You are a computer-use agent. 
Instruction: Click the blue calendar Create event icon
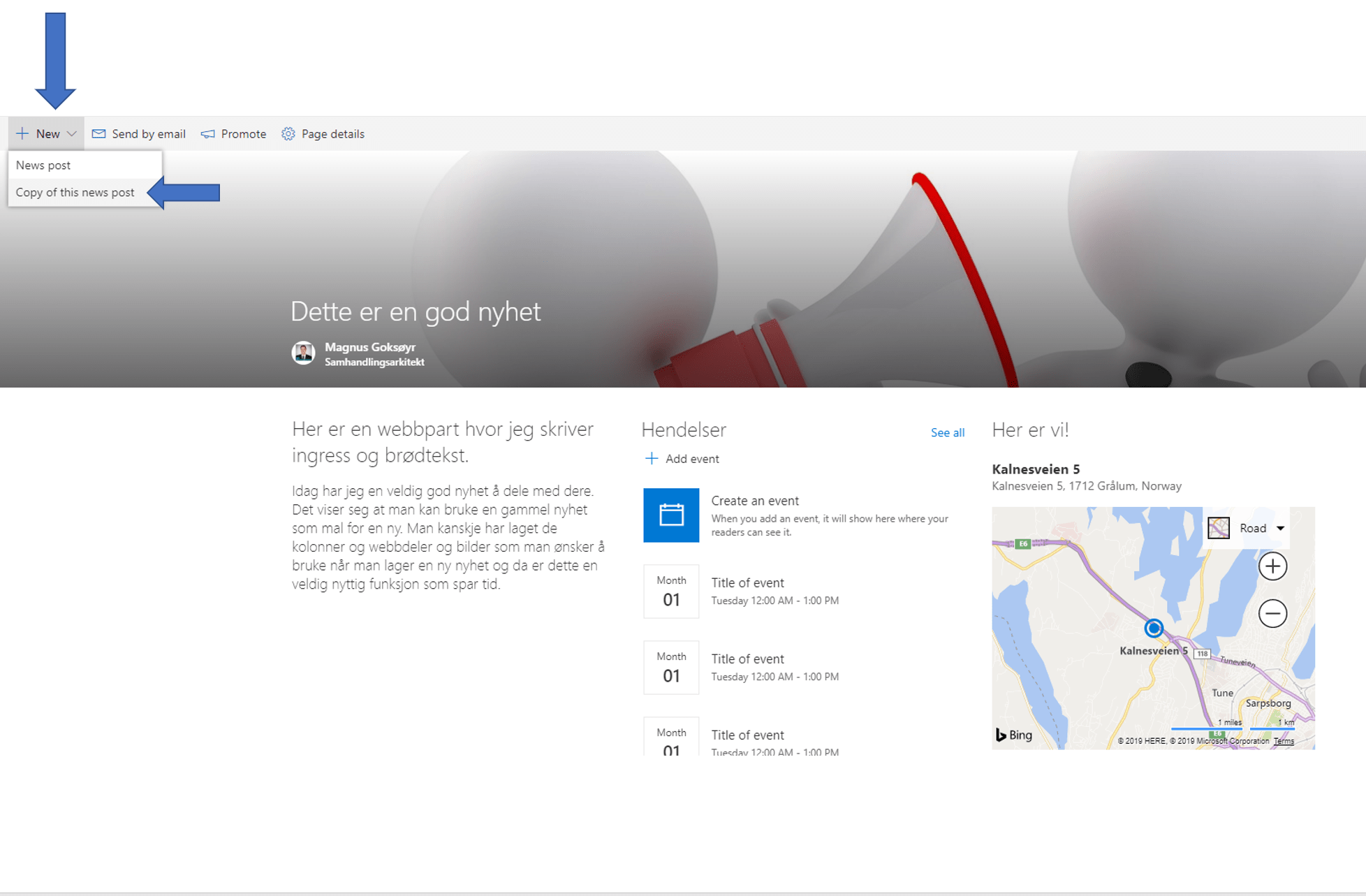pos(671,515)
